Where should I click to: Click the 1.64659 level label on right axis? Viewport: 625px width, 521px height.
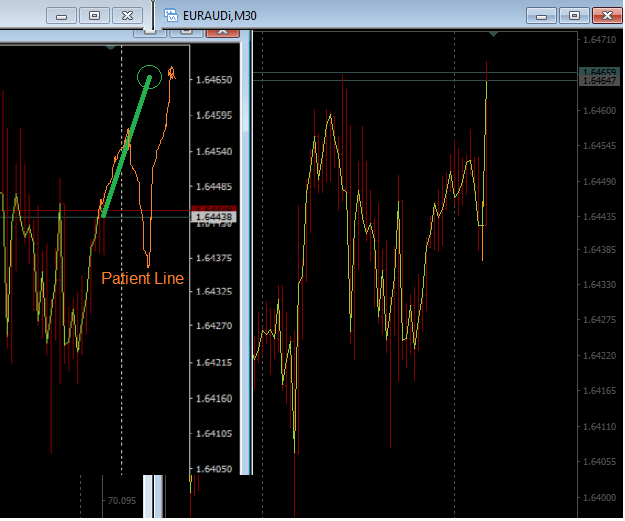click(x=599, y=72)
